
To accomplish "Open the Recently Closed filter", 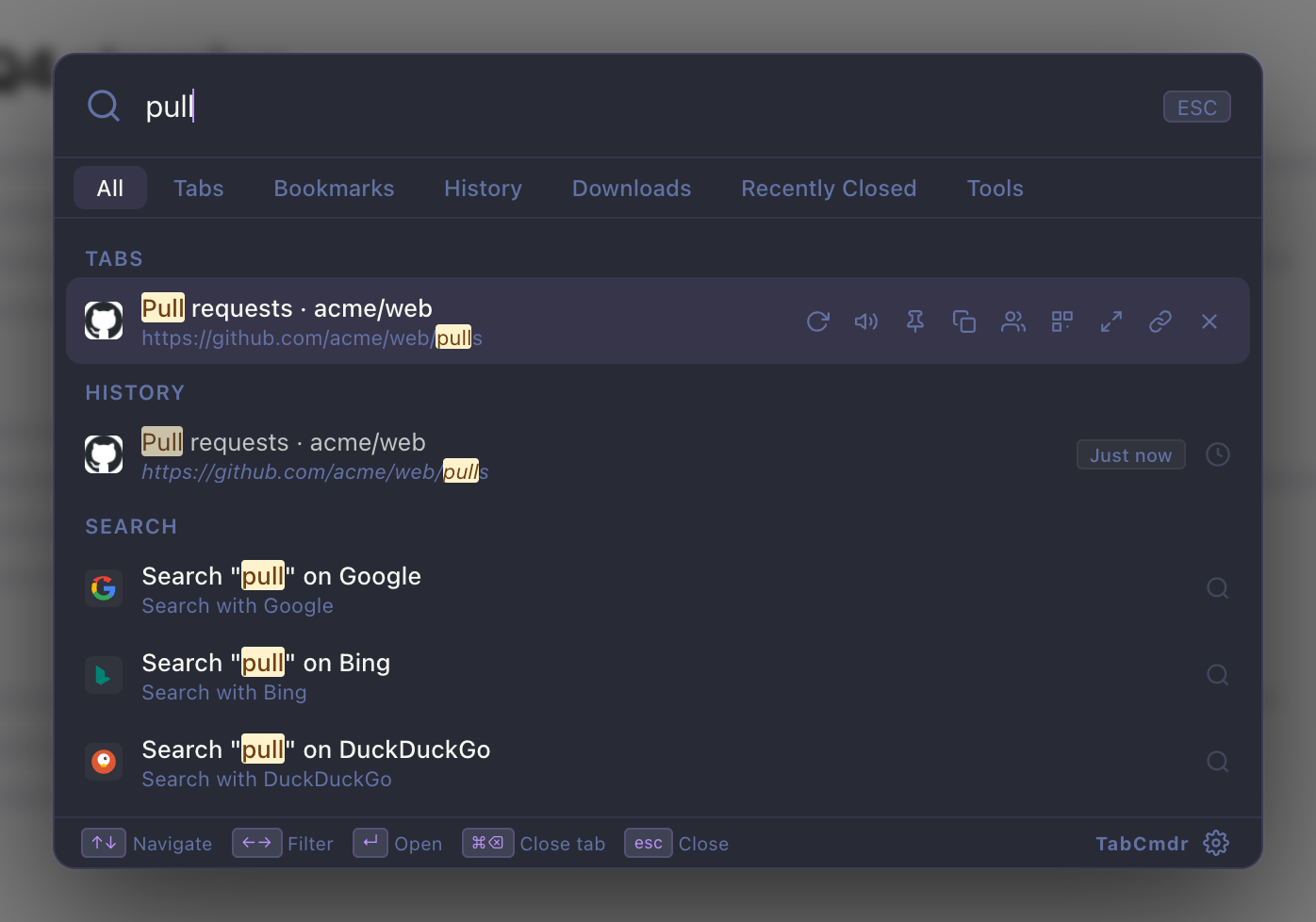I will click(x=829, y=188).
